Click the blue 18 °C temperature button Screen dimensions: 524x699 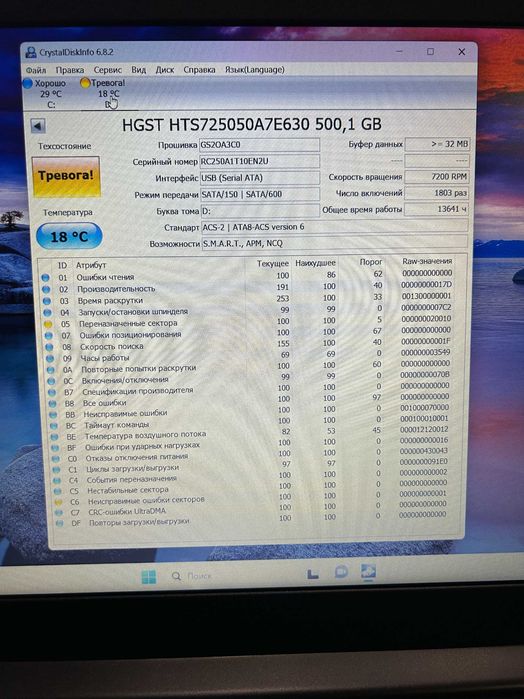click(x=69, y=236)
